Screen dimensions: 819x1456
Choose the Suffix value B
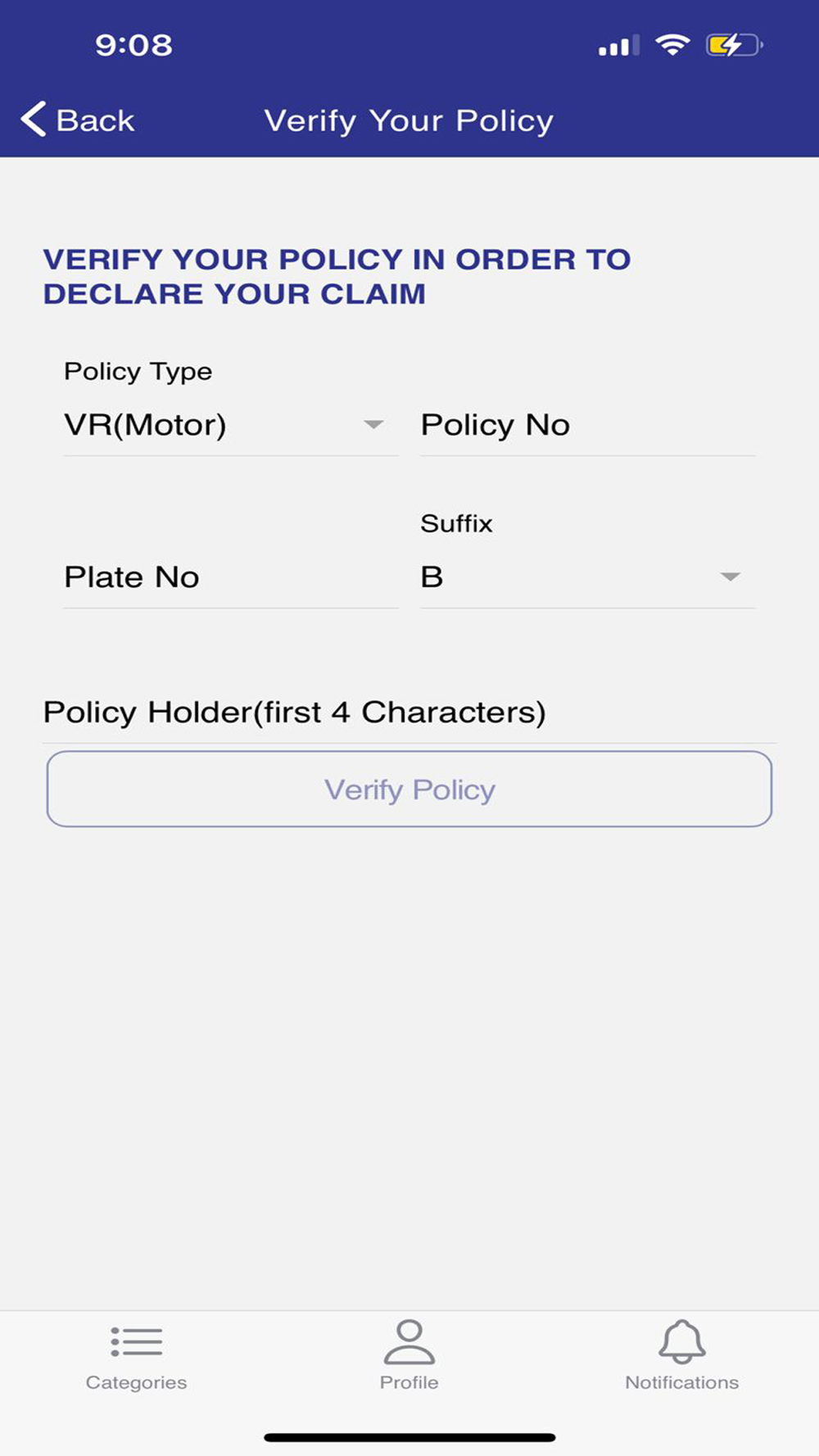pos(432,577)
